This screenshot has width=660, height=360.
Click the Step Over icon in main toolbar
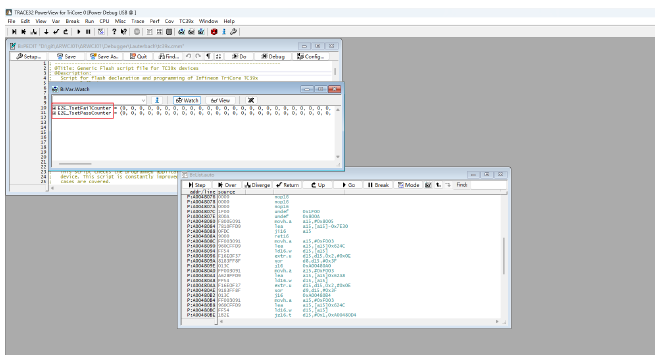click(x=24, y=32)
